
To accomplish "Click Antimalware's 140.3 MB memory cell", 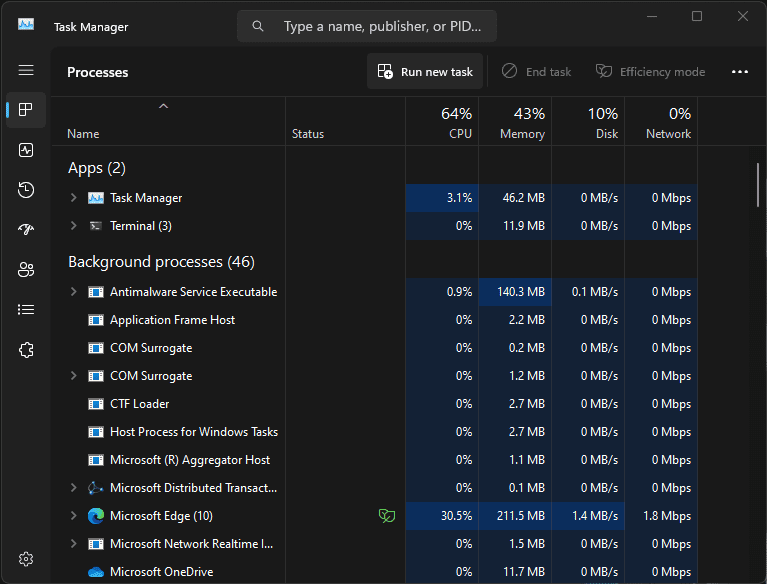I will pyautogui.click(x=515, y=292).
